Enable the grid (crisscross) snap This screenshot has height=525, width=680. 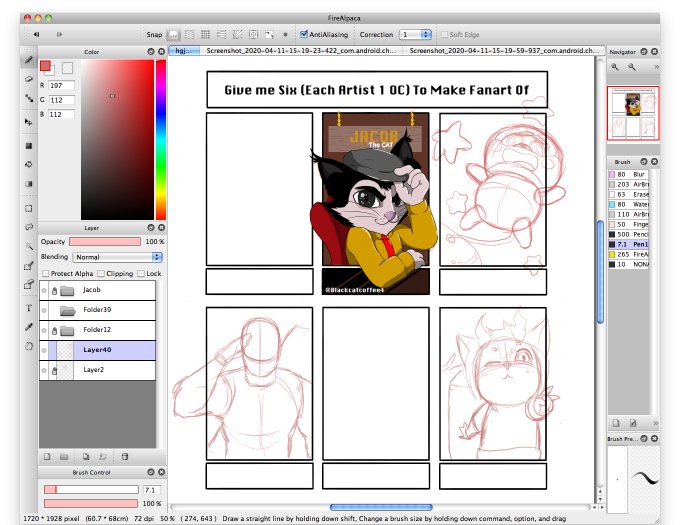[x=206, y=34]
